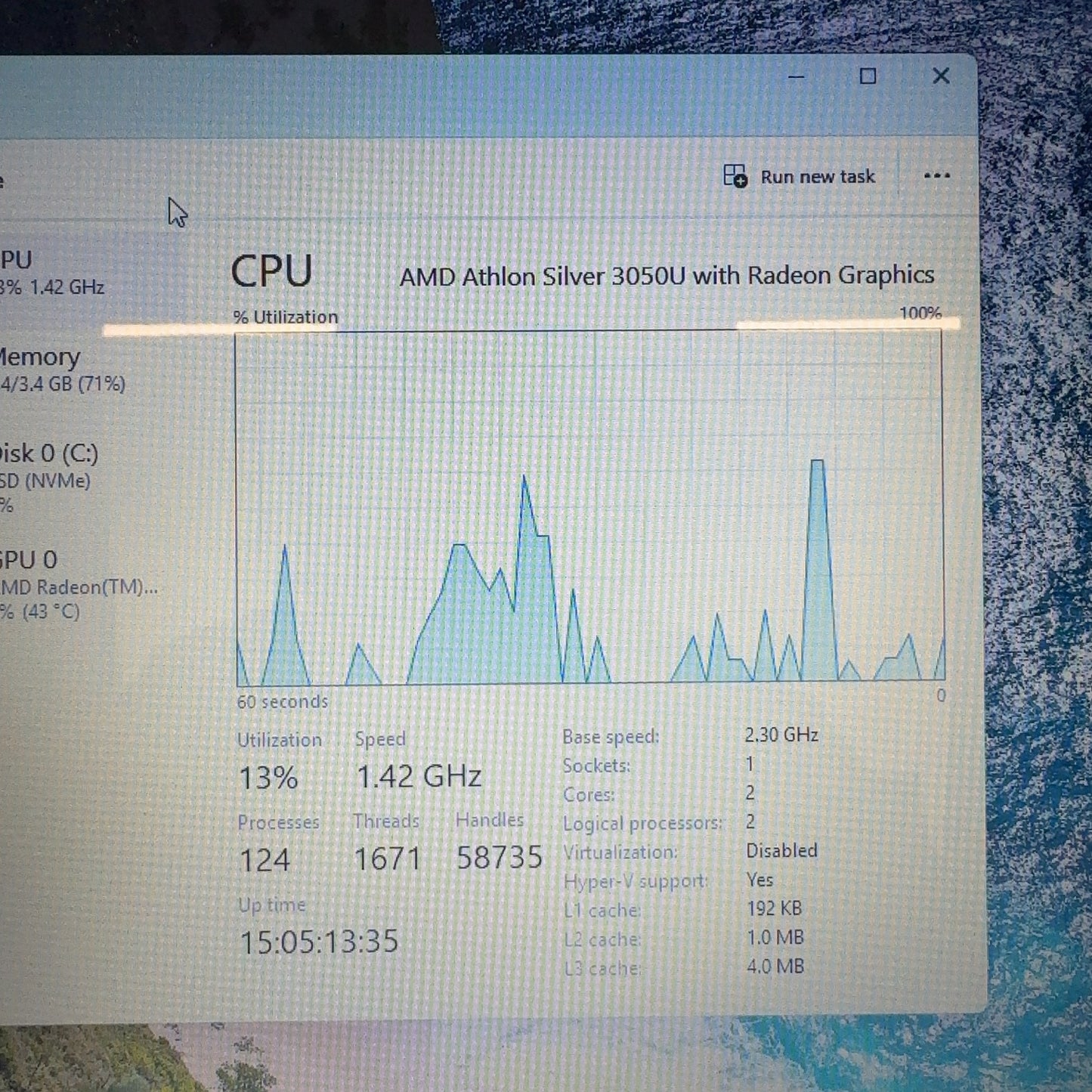1092x1092 pixels.
Task: Click the processes count 124
Action: click(264, 860)
